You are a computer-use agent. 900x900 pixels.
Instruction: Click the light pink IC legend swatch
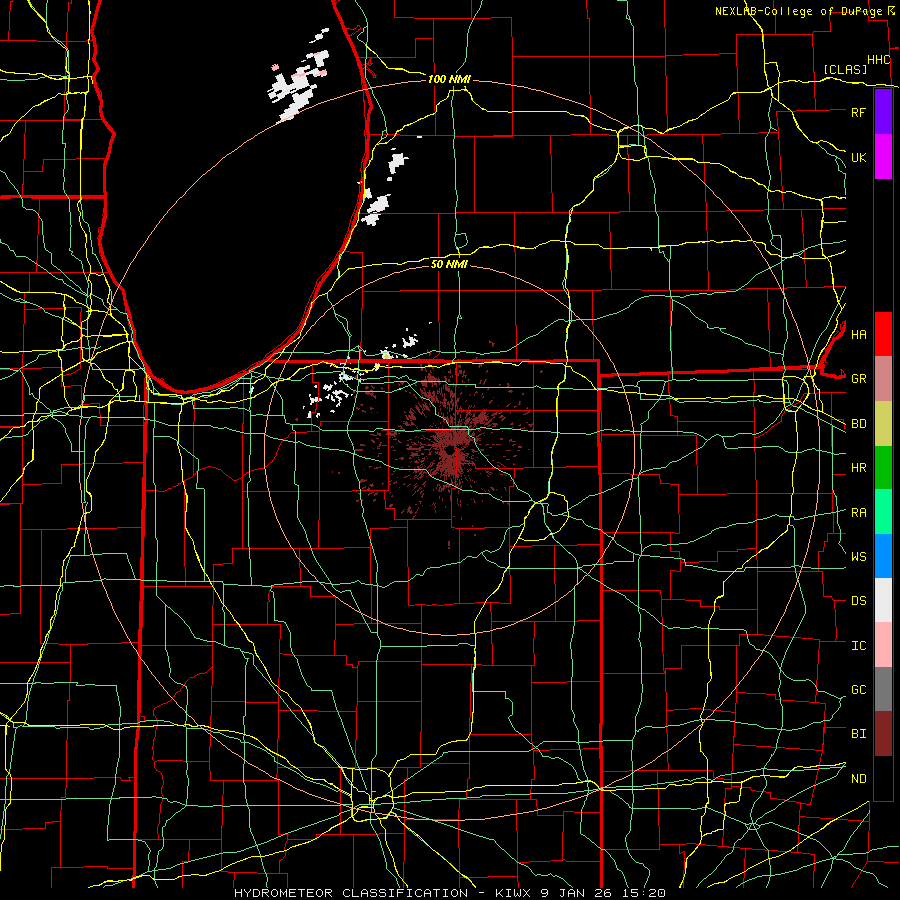coord(883,645)
